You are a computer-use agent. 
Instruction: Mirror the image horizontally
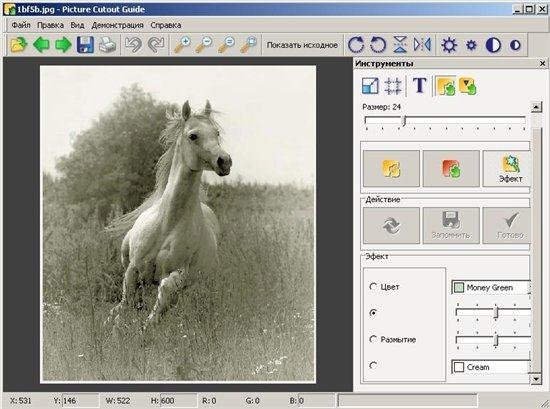[x=422, y=45]
